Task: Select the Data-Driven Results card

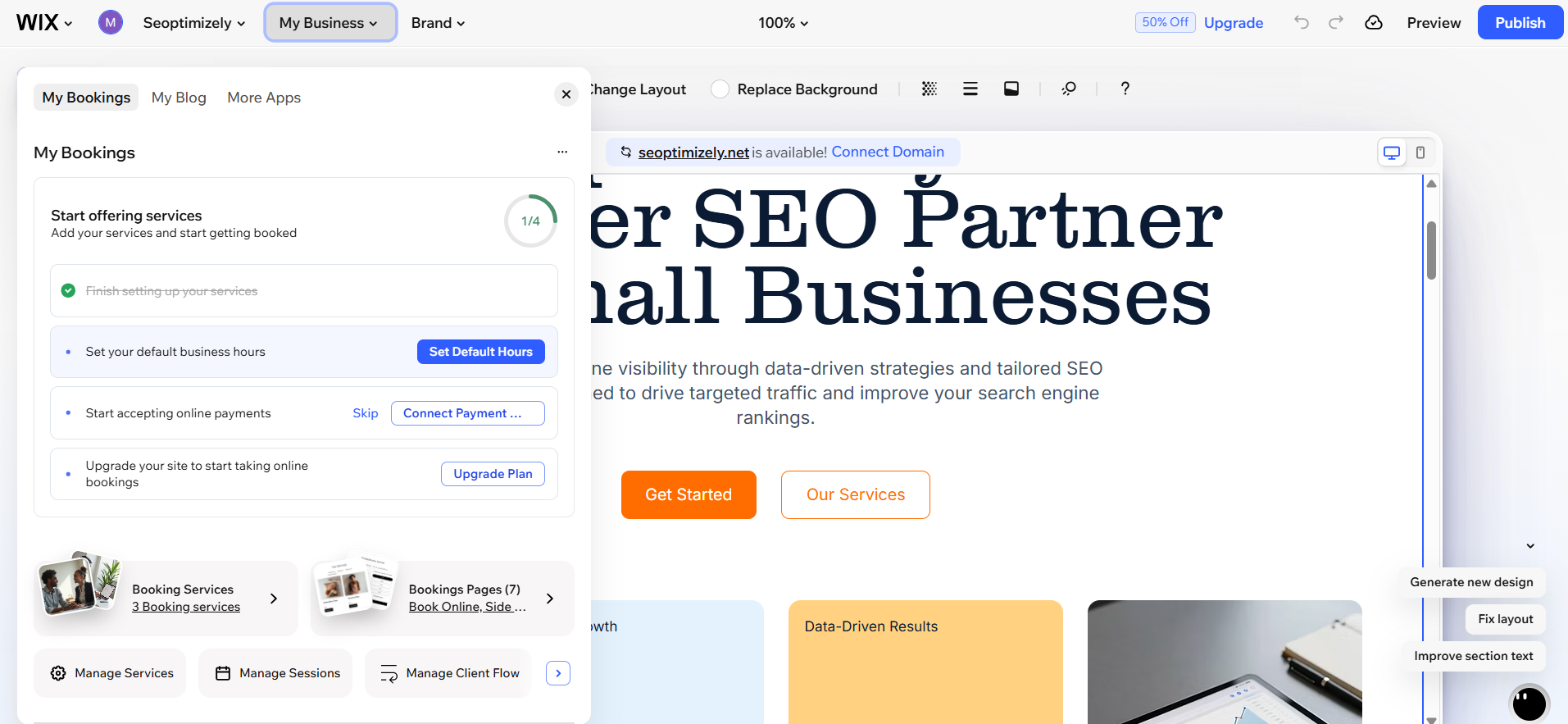Action: click(x=925, y=662)
